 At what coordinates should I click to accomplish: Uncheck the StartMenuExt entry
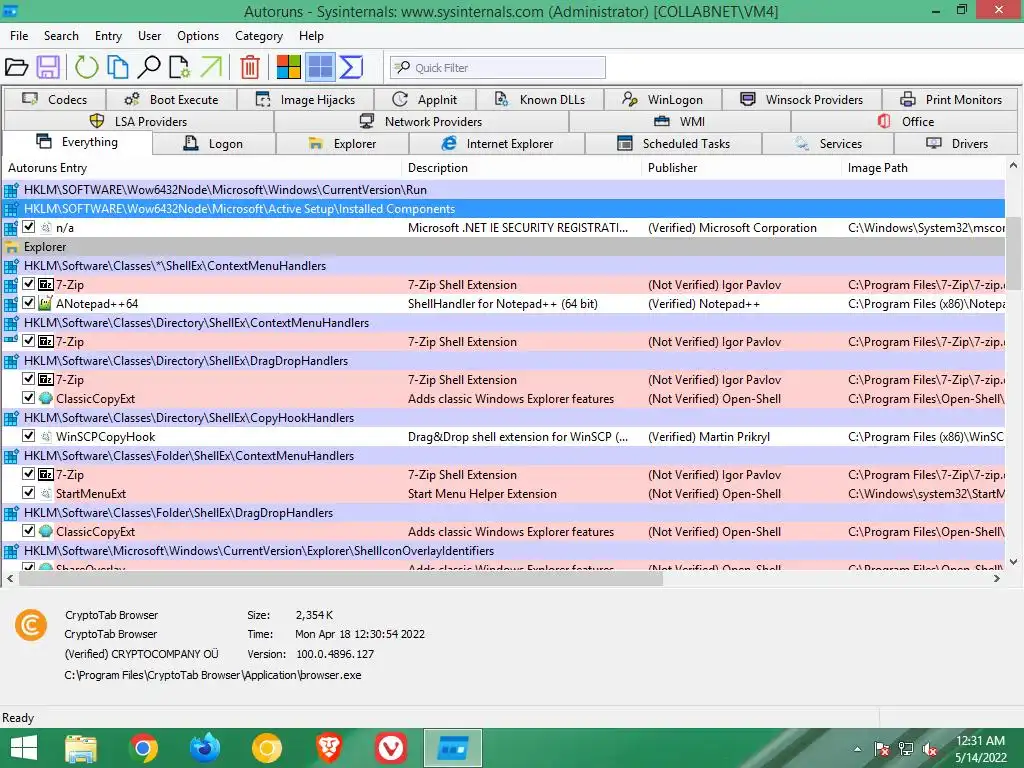click(x=28, y=492)
